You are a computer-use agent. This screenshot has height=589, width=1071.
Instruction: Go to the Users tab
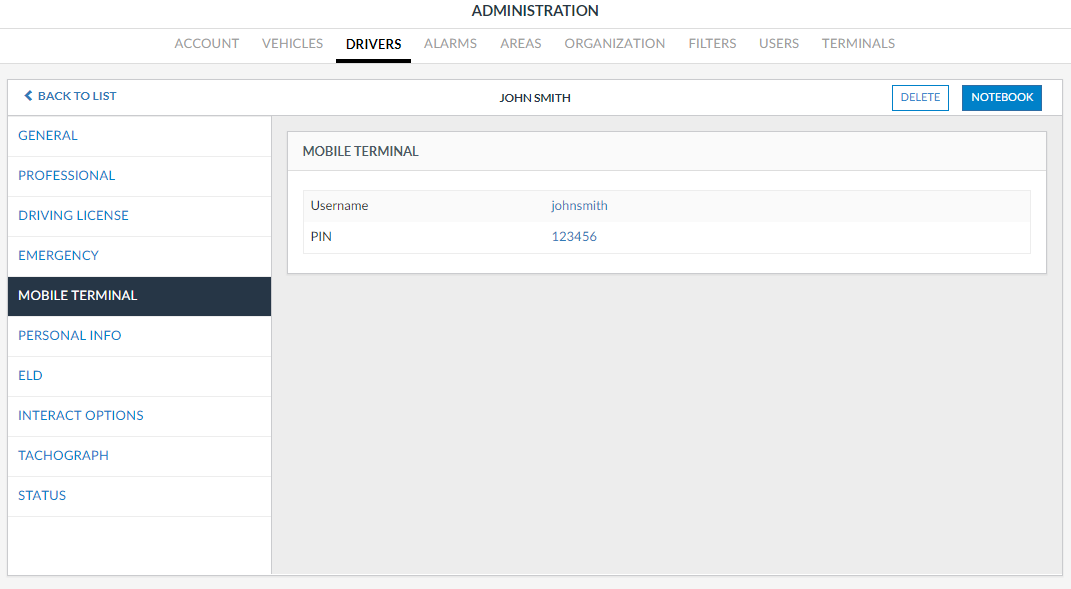tap(778, 44)
